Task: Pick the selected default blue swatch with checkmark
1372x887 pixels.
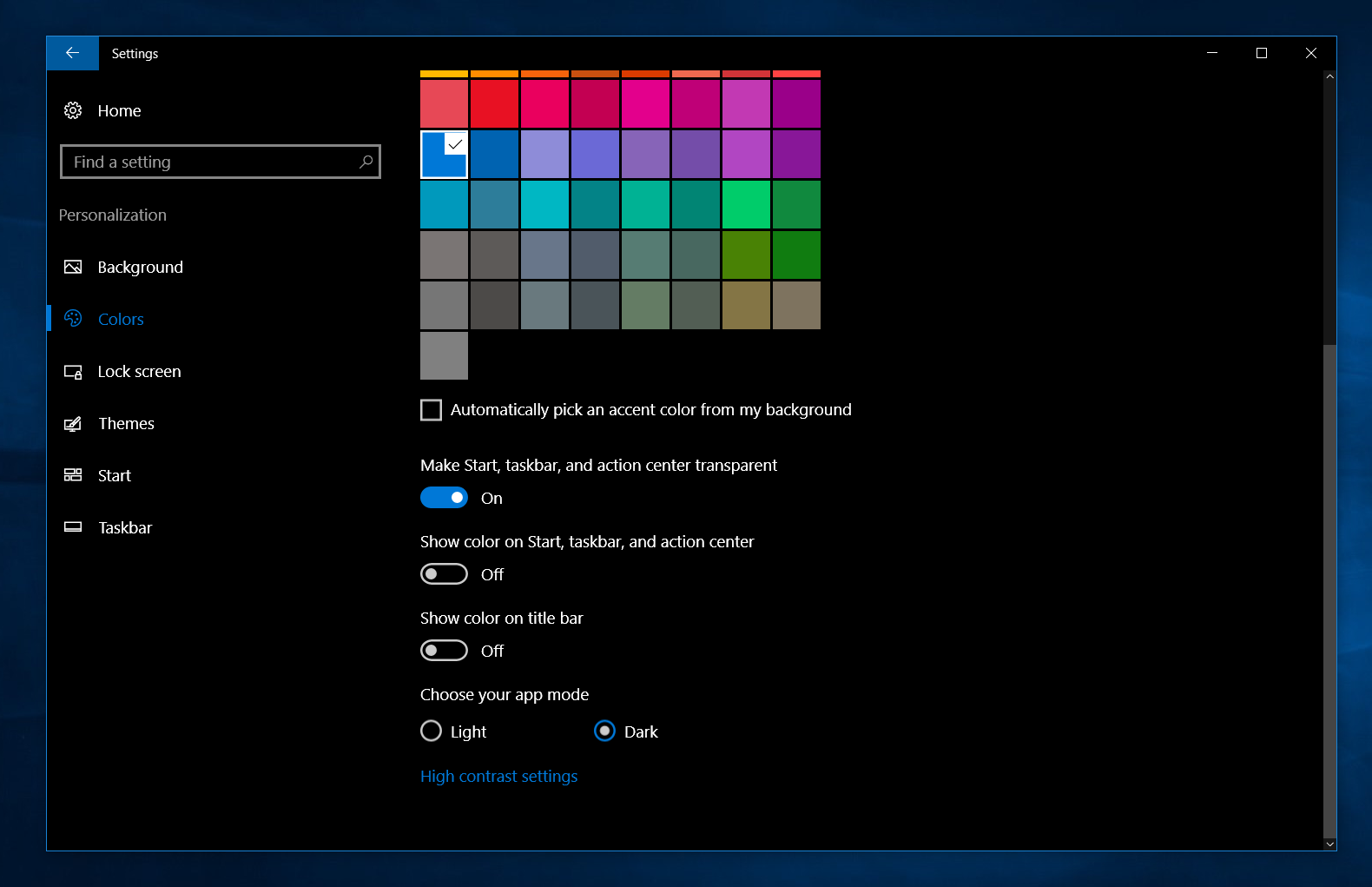Action: point(444,154)
